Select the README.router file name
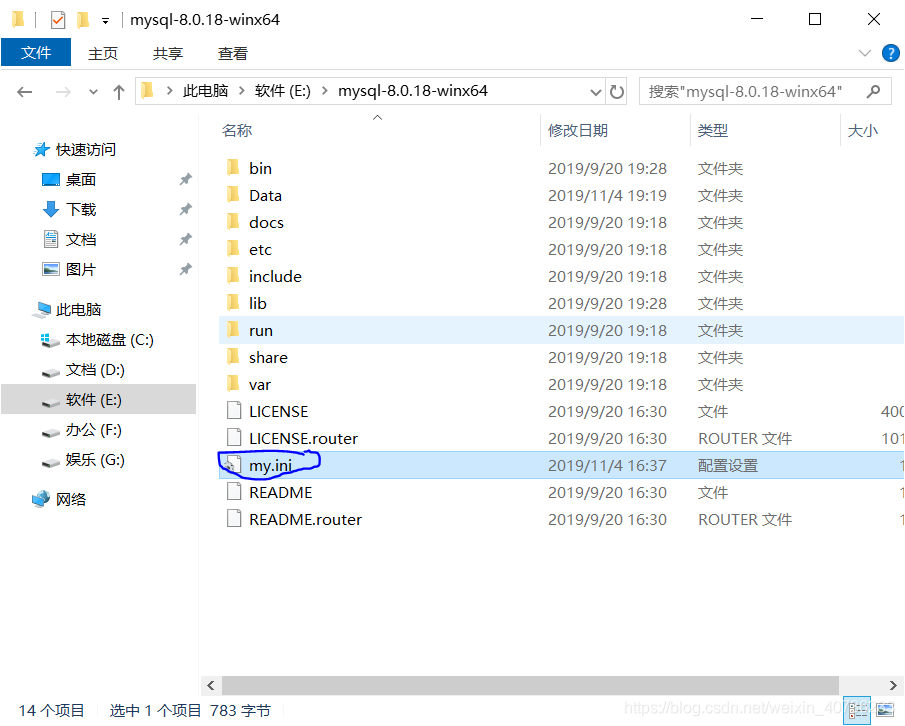Image resolution: width=905 pixels, height=726 pixels. click(x=305, y=520)
